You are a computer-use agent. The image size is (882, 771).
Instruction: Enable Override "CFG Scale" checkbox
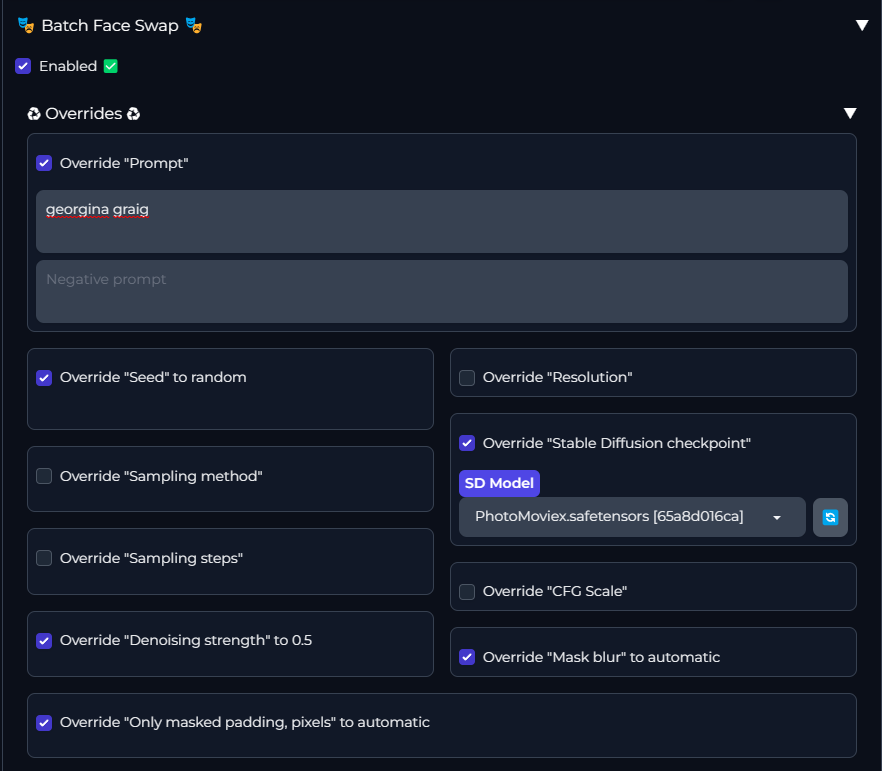click(x=467, y=591)
